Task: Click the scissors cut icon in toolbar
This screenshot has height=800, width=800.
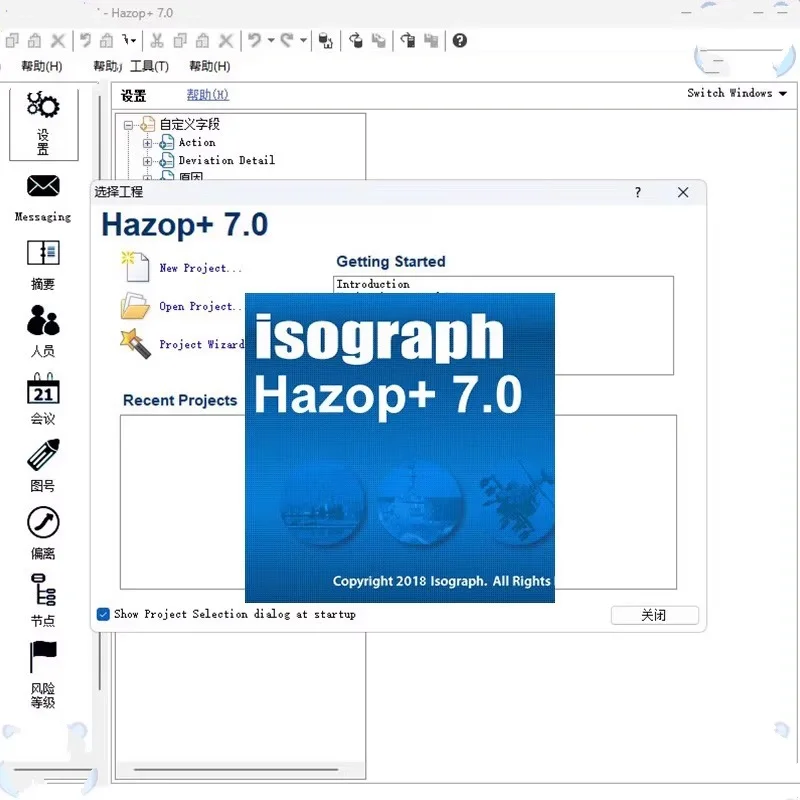Action: click(157, 40)
